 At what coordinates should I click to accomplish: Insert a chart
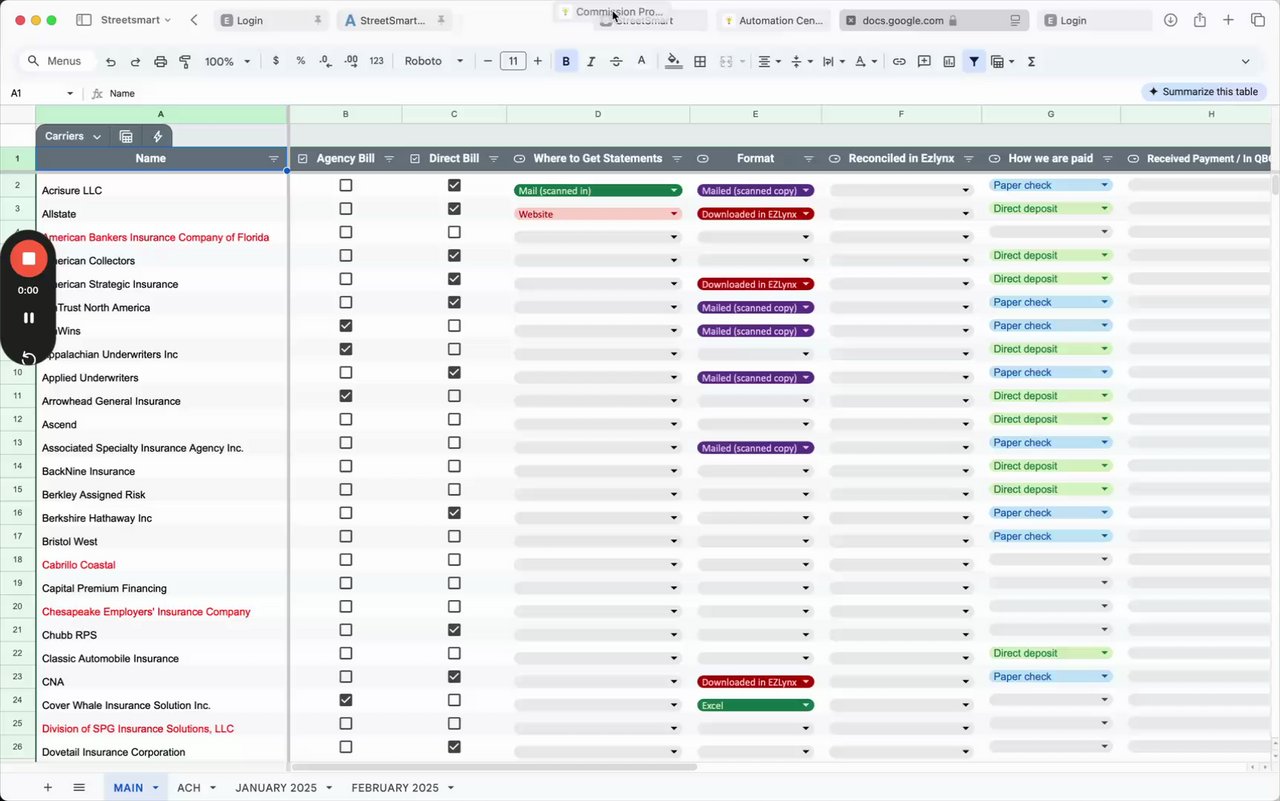[x=949, y=62]
